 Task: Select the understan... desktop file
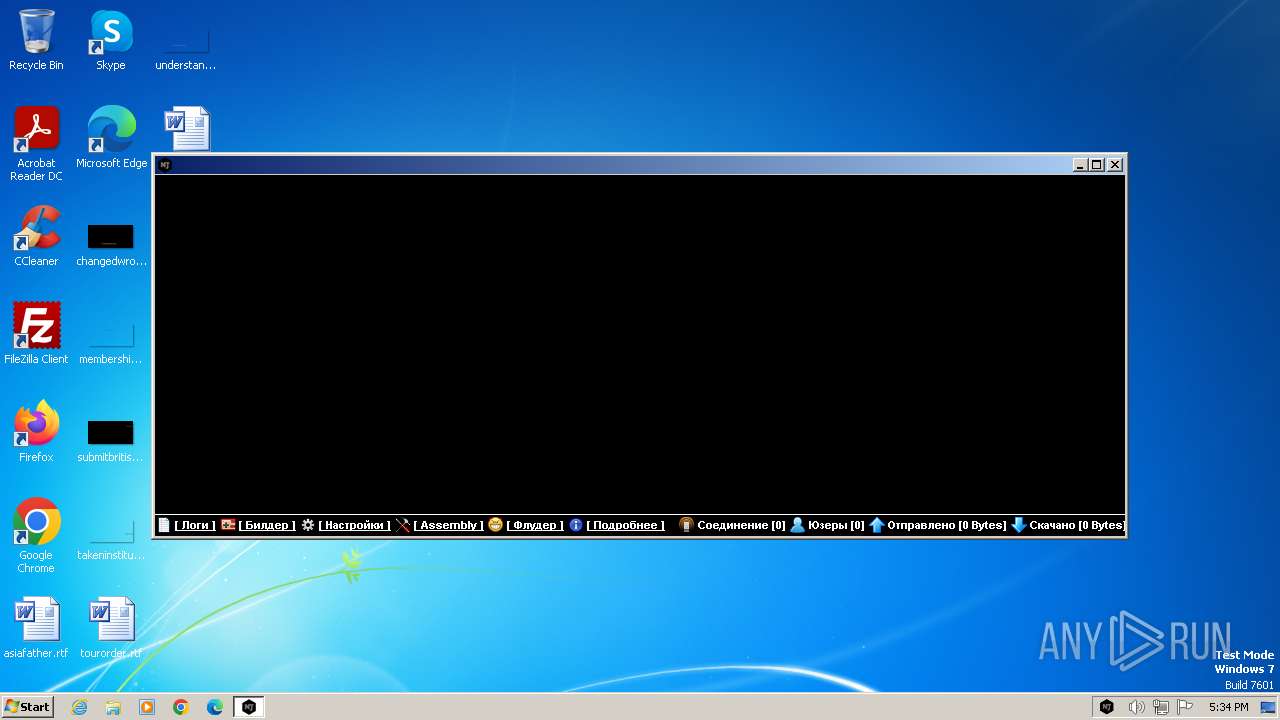click(186, 49)
